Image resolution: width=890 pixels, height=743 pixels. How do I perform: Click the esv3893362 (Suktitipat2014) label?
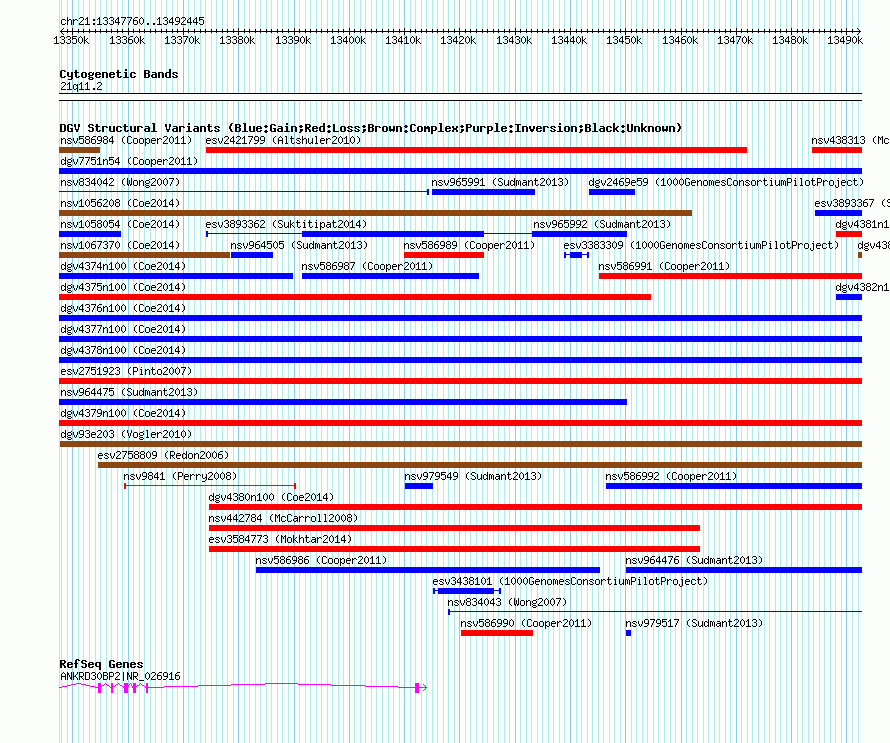286,224
